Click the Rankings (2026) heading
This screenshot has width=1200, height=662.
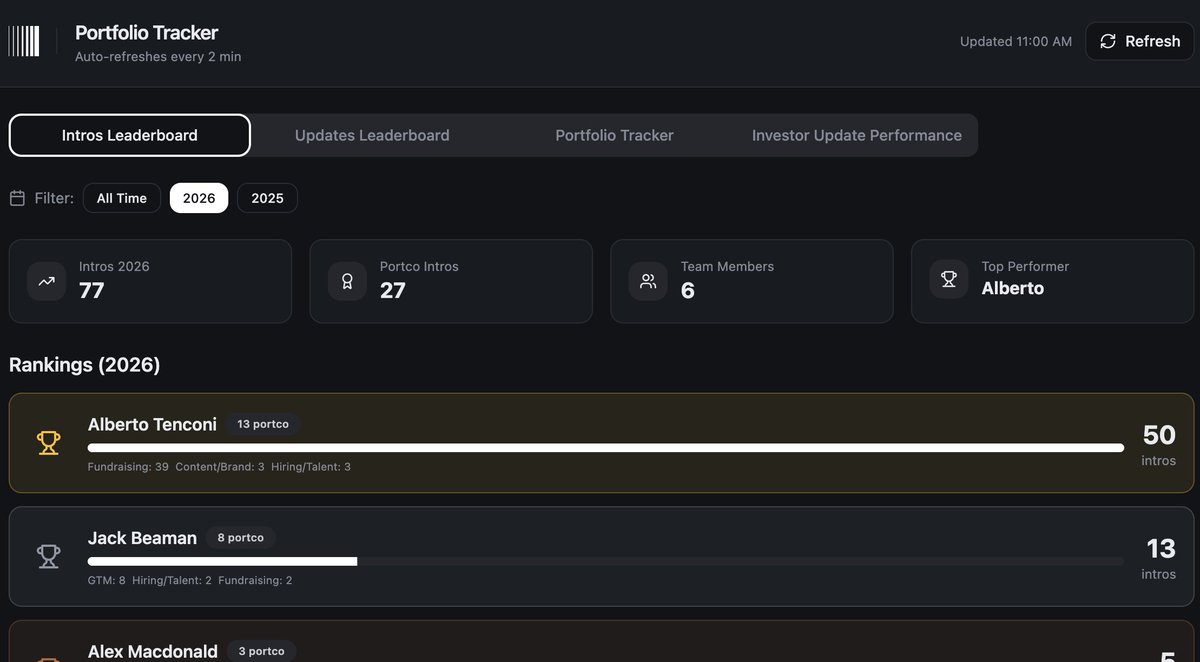(85, 364)
